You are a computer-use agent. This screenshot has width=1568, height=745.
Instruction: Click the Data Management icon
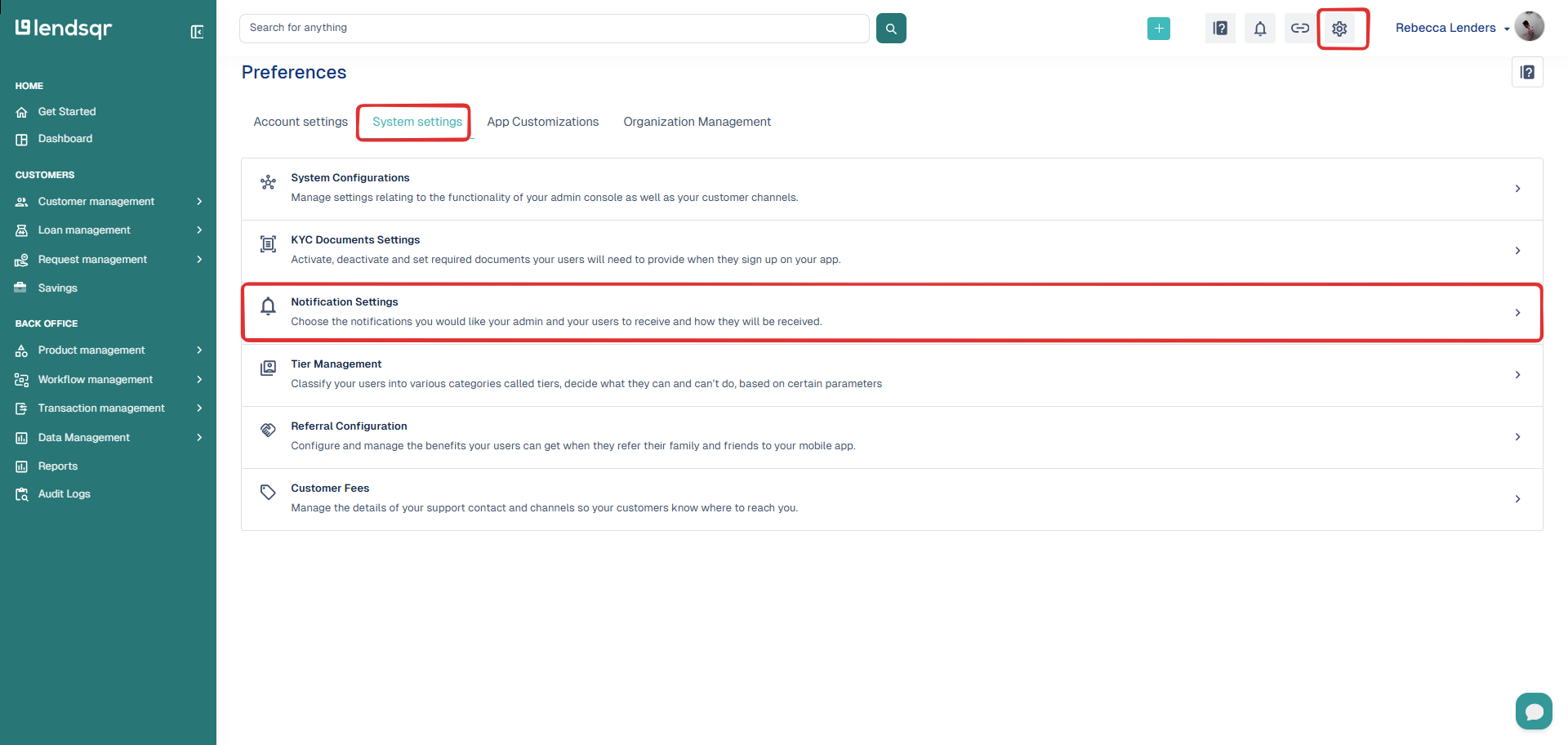pos(22,438)
